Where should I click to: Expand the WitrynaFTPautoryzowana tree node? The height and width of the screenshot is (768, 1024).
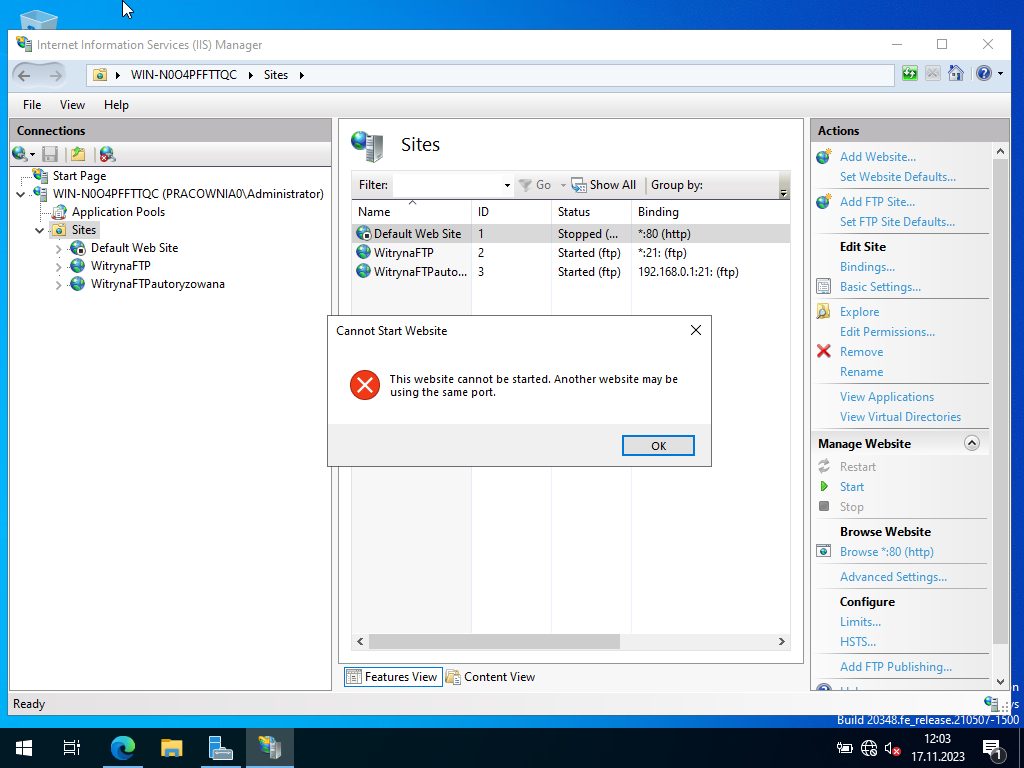tap(58, 285)
